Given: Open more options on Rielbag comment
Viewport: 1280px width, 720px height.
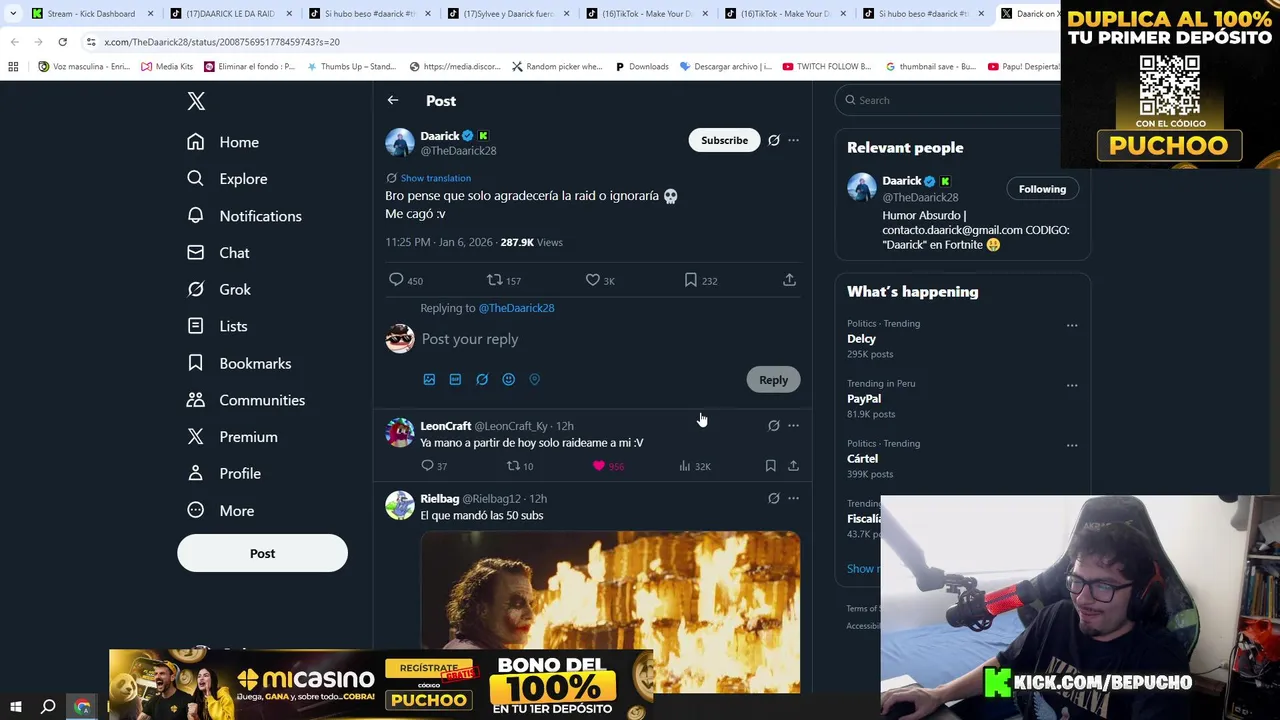Looking at the screenshot, I should pyautogui.click(x=793, y=498).
